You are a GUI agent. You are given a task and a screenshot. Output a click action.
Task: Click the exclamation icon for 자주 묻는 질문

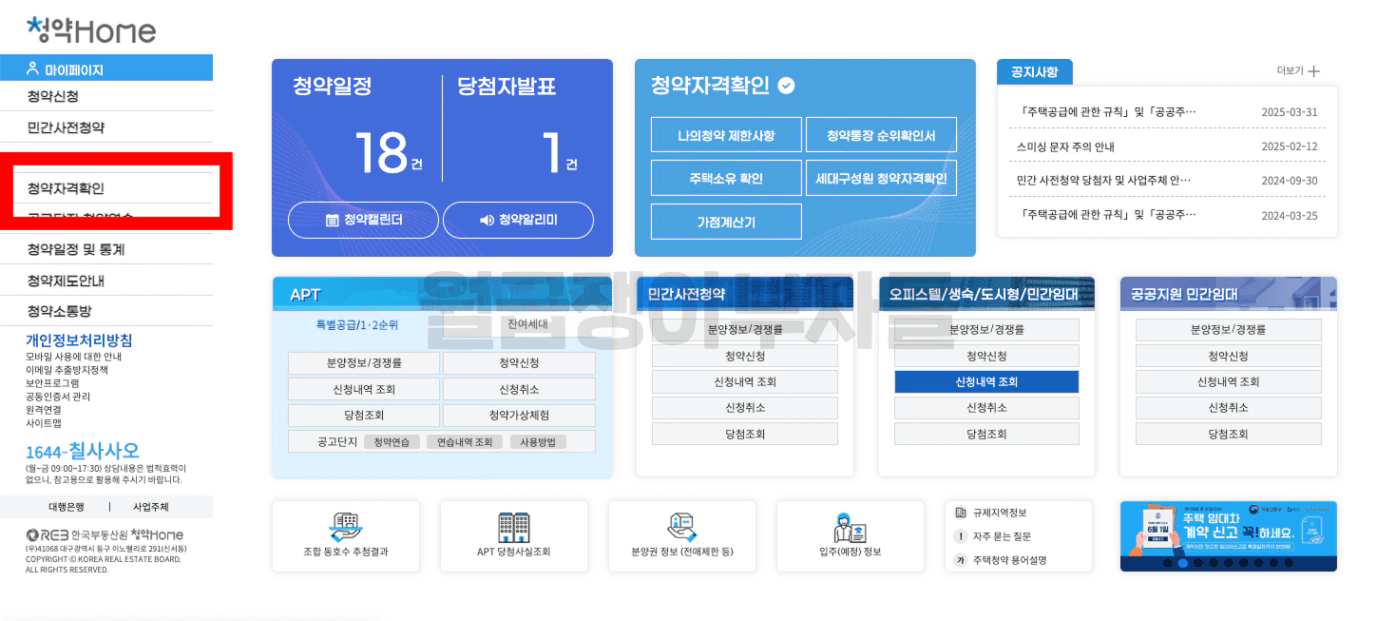960,536
